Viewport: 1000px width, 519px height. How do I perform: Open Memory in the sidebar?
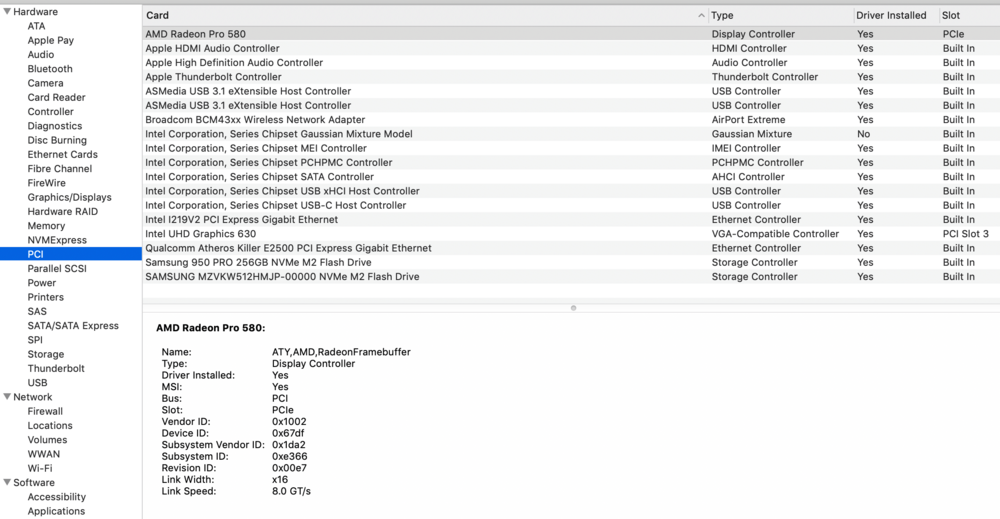[46, 226]
